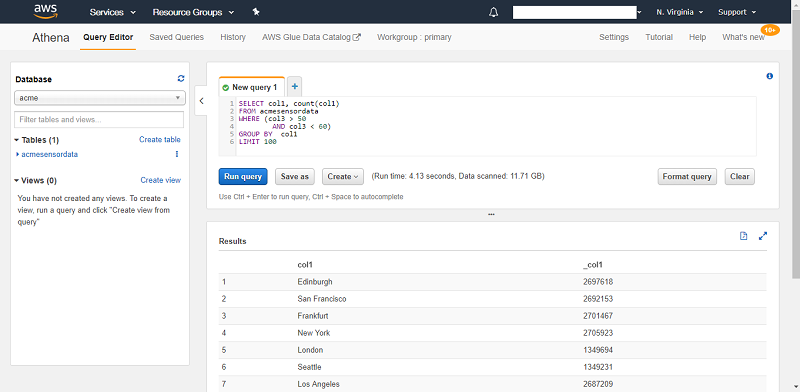The height and width of the screenshot is (392, 800).
Task: Open Workgroup : primary tab
Action: click(x=414, y=37)
